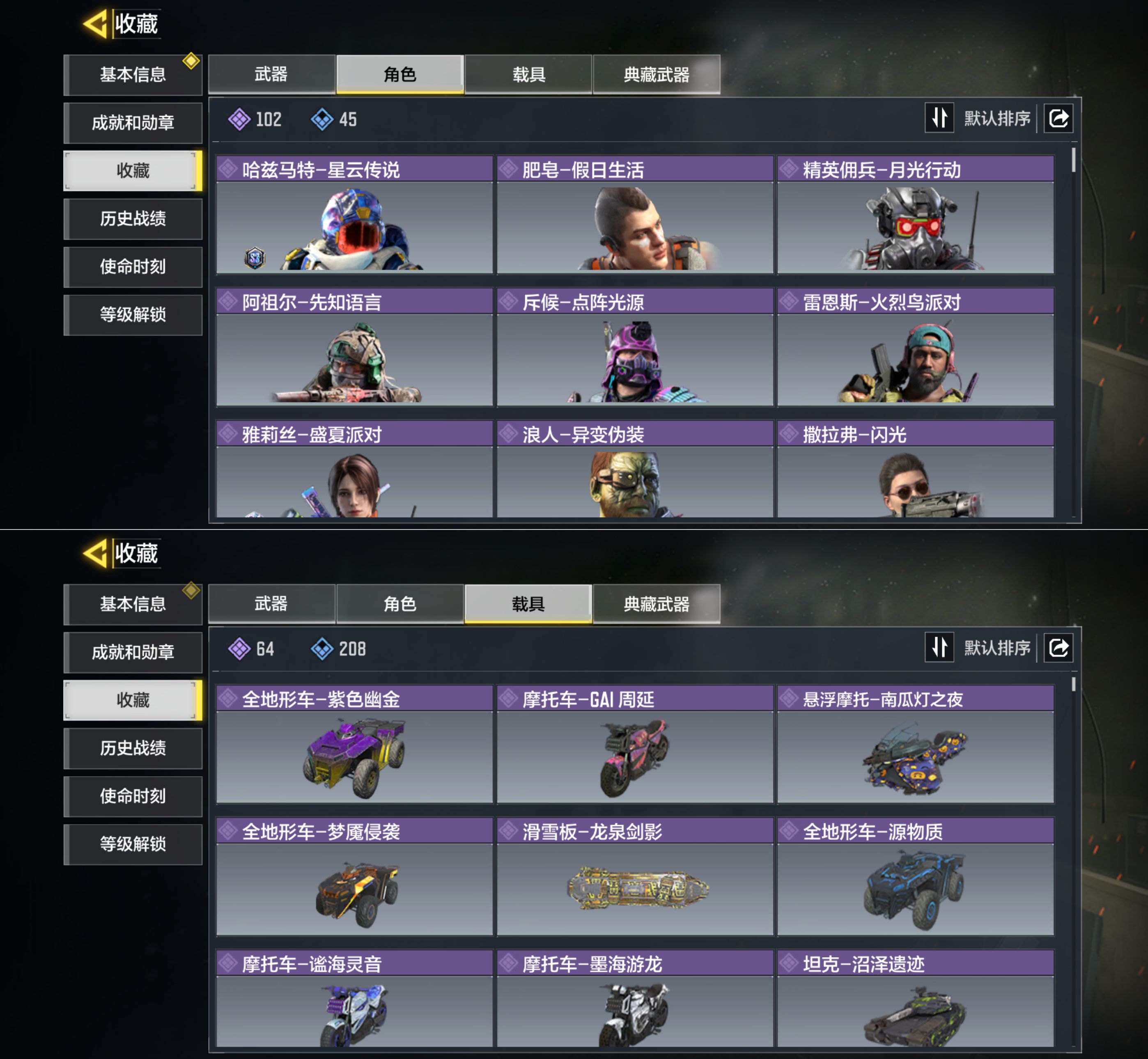1148x1059 pixels.
Task: Open the 默认排序 sort dropdown in the 角色 view
Action: [x=996, y=119]
